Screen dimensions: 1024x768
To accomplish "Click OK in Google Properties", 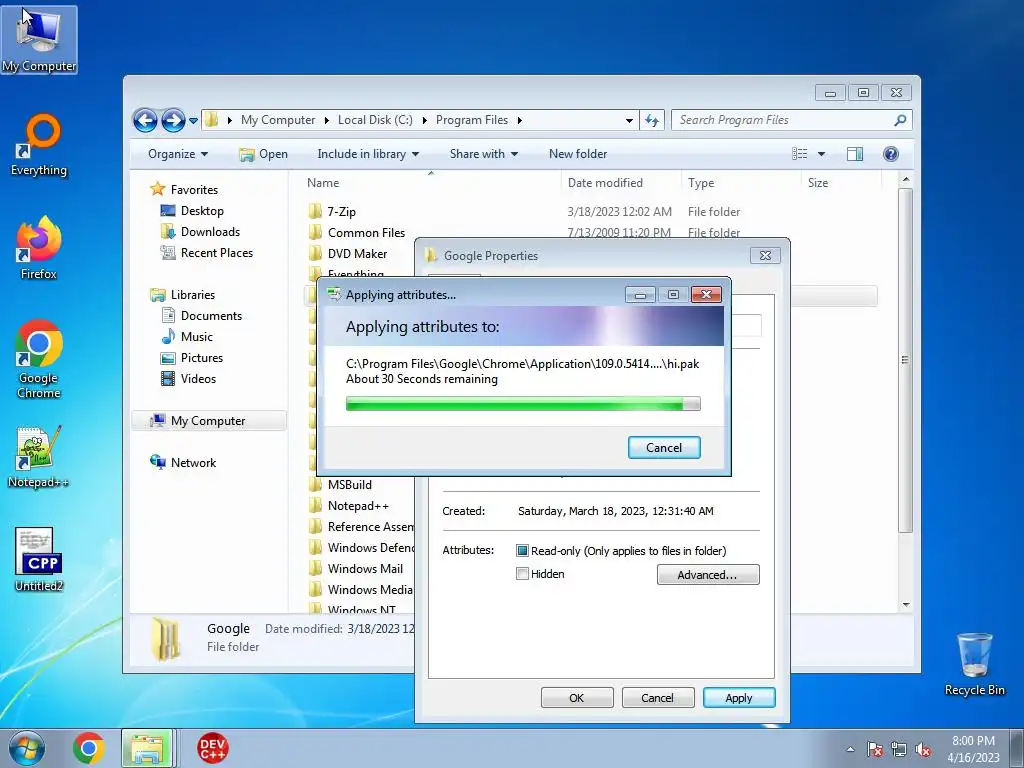I will [x=577, y=697].
